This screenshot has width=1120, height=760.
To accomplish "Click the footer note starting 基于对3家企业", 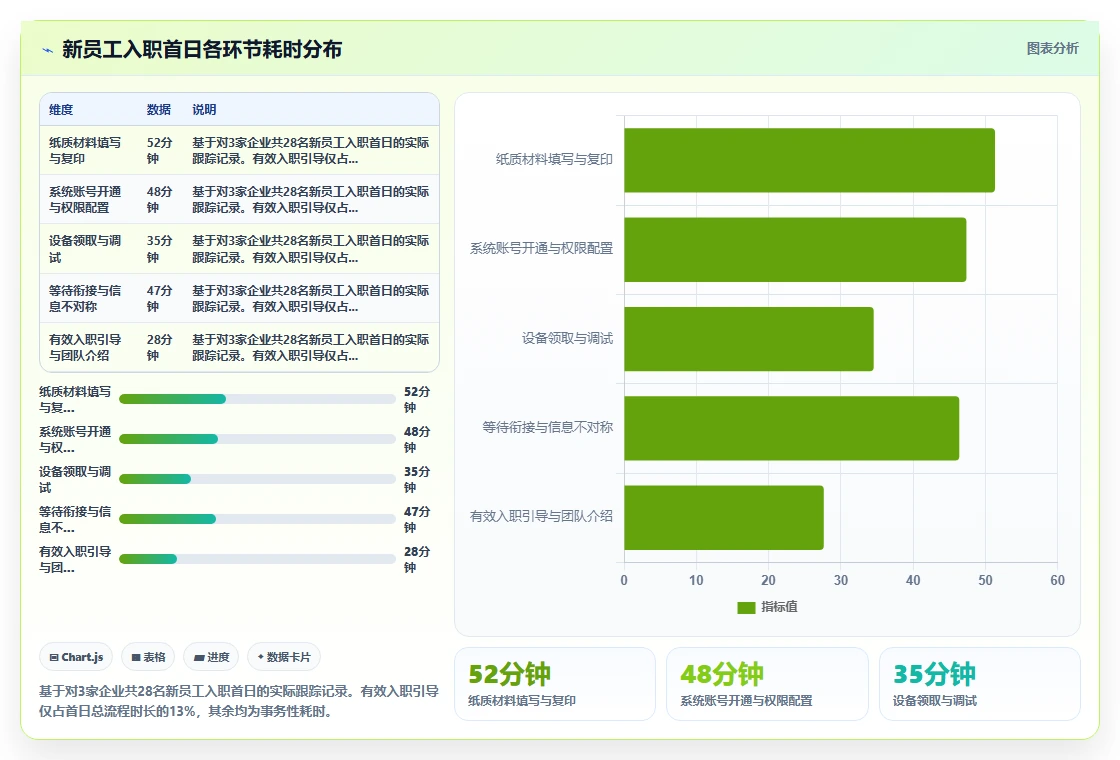I will click(x=239, y=701).
